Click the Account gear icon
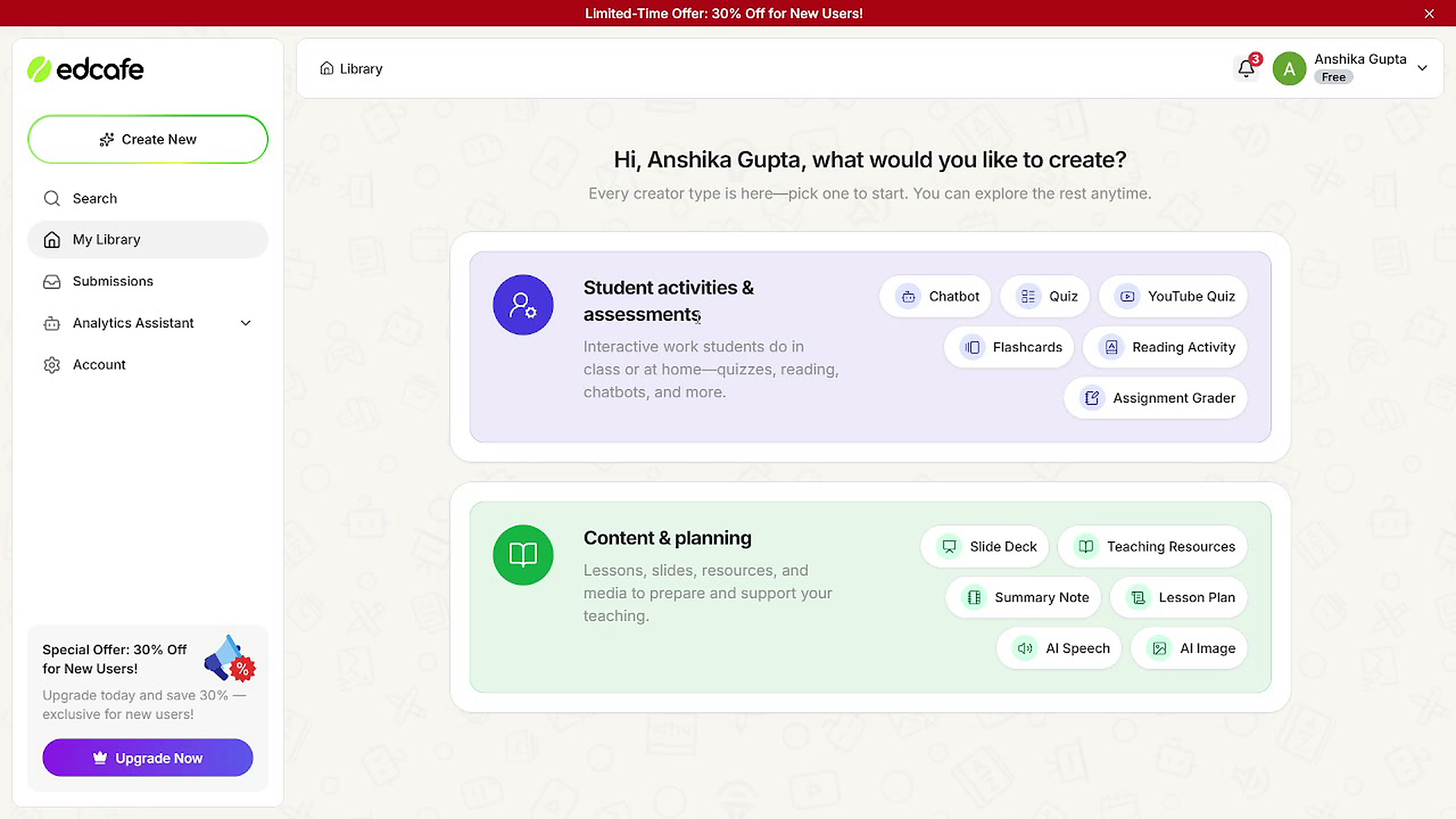 (x=52, y=365)
